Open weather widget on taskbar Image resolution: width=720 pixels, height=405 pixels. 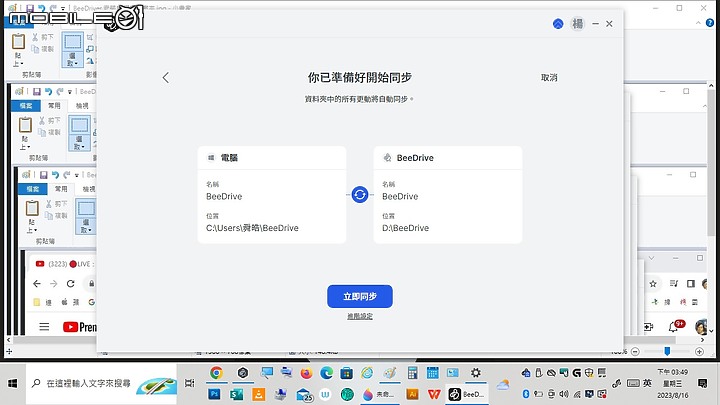click(x=503, y=385)
